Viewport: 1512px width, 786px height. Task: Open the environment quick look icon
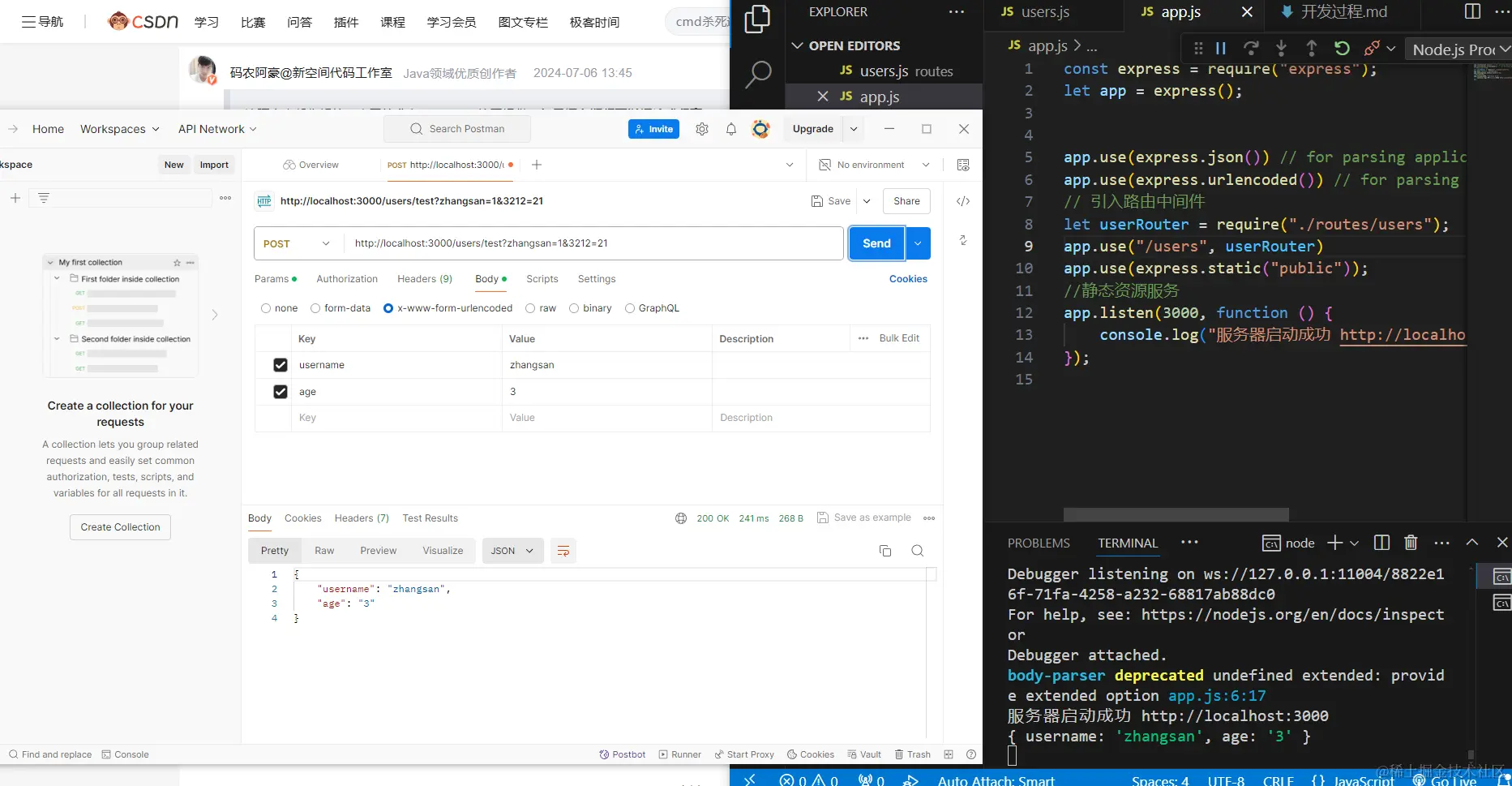(963, 165)
